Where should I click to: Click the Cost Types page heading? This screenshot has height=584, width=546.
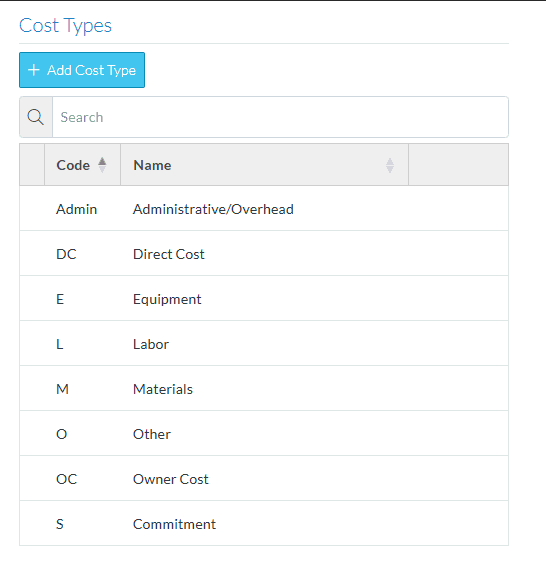[x=66, y=26]
